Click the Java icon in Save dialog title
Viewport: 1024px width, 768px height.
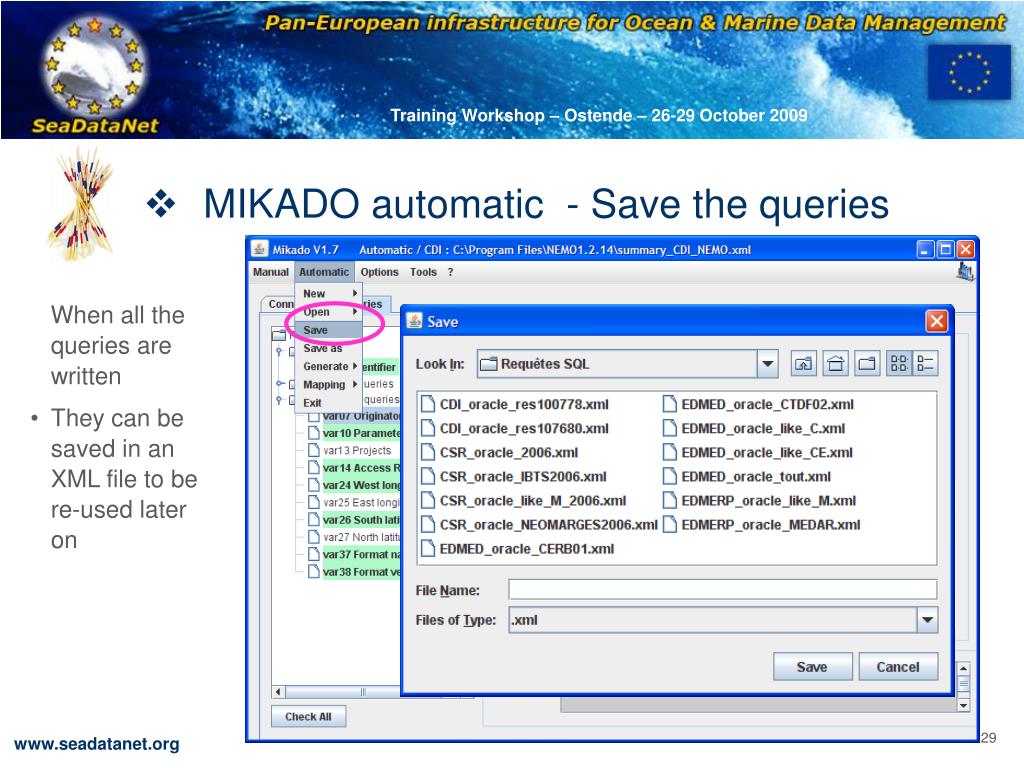tap(414, 321)
